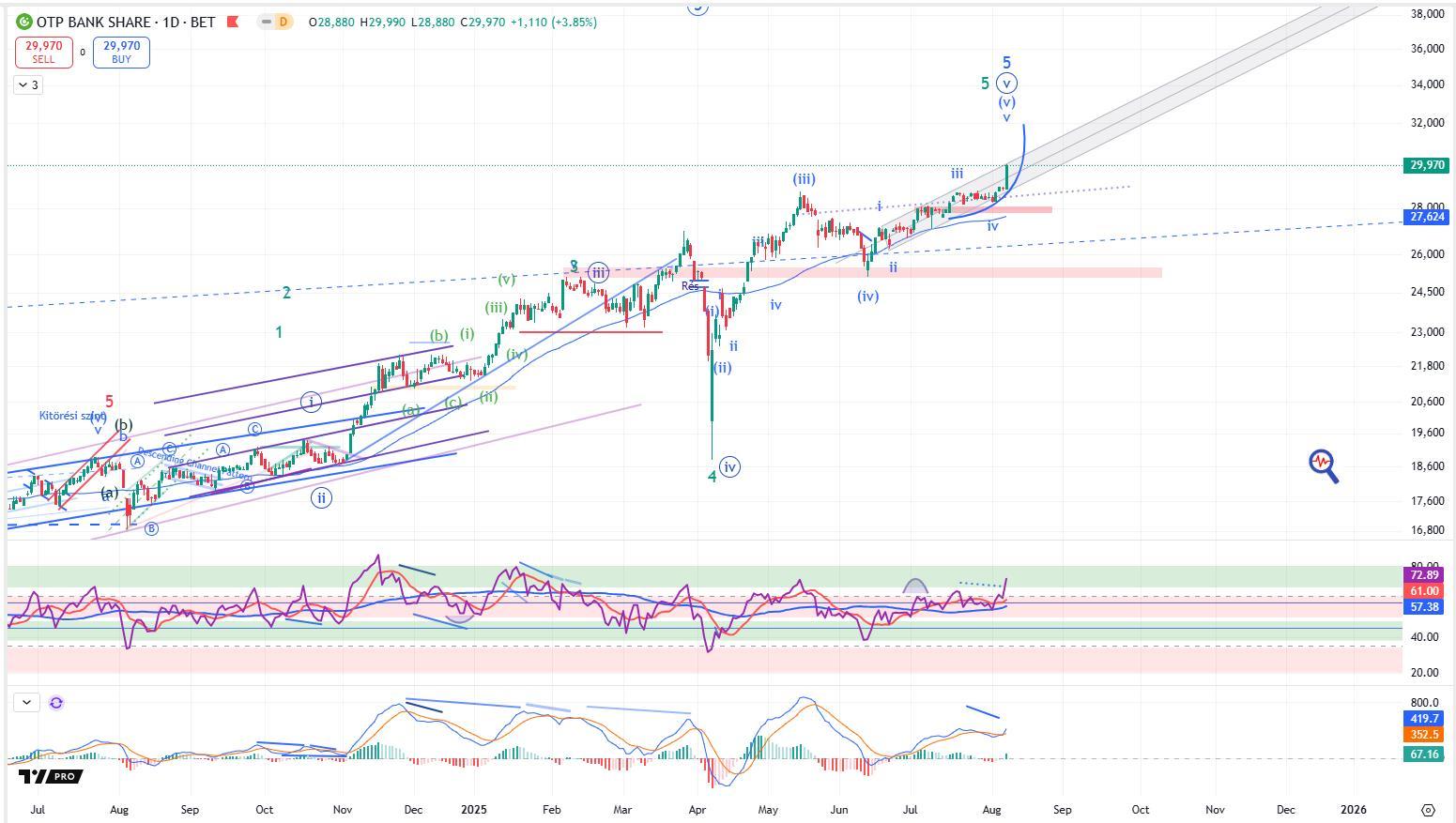
Task: Click the circled iv label beside the April low
Action: point(729,466)
